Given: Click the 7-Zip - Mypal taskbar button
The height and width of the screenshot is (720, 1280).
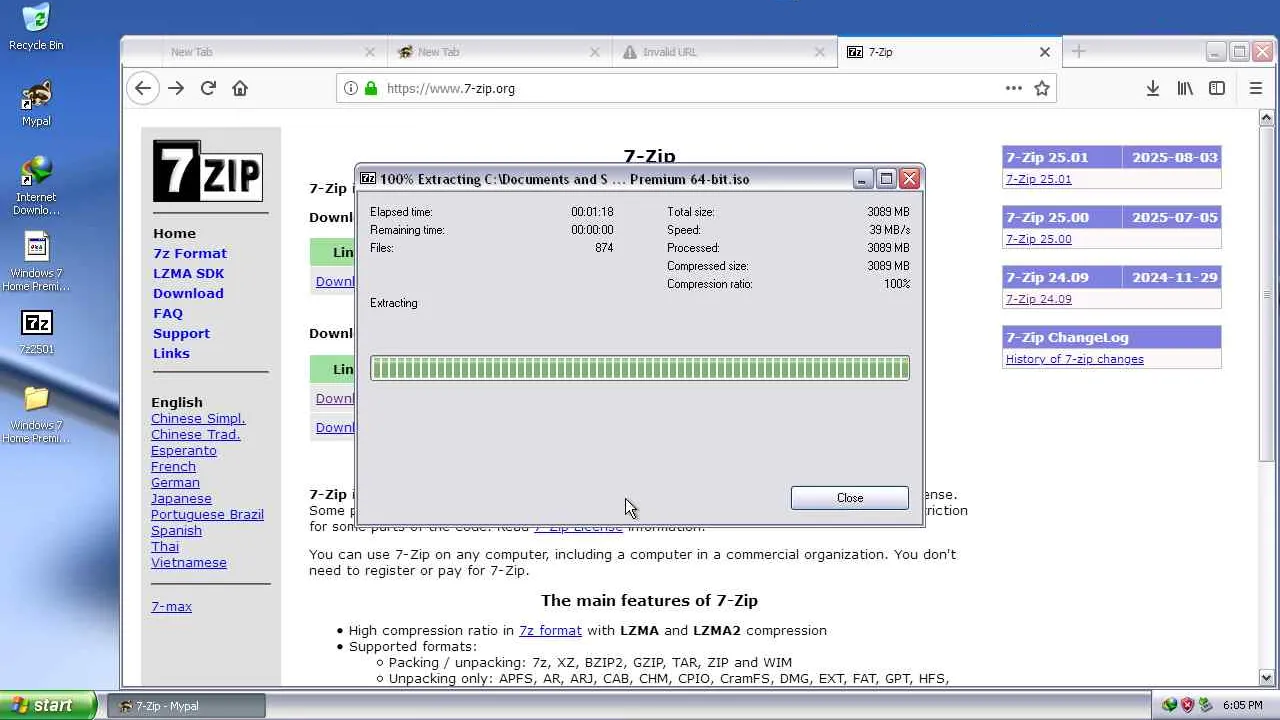Looking at the screenshot, I should (186, 706).
